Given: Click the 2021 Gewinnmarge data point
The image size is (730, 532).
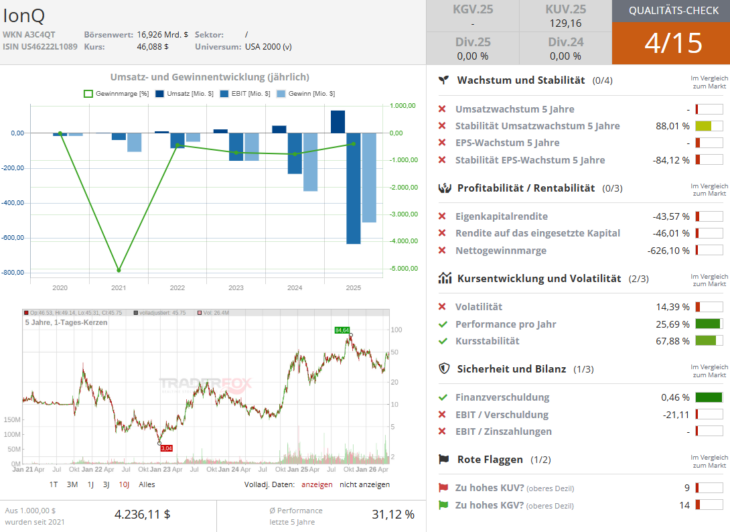Looking at the screenshot, I should coord(119,270).
